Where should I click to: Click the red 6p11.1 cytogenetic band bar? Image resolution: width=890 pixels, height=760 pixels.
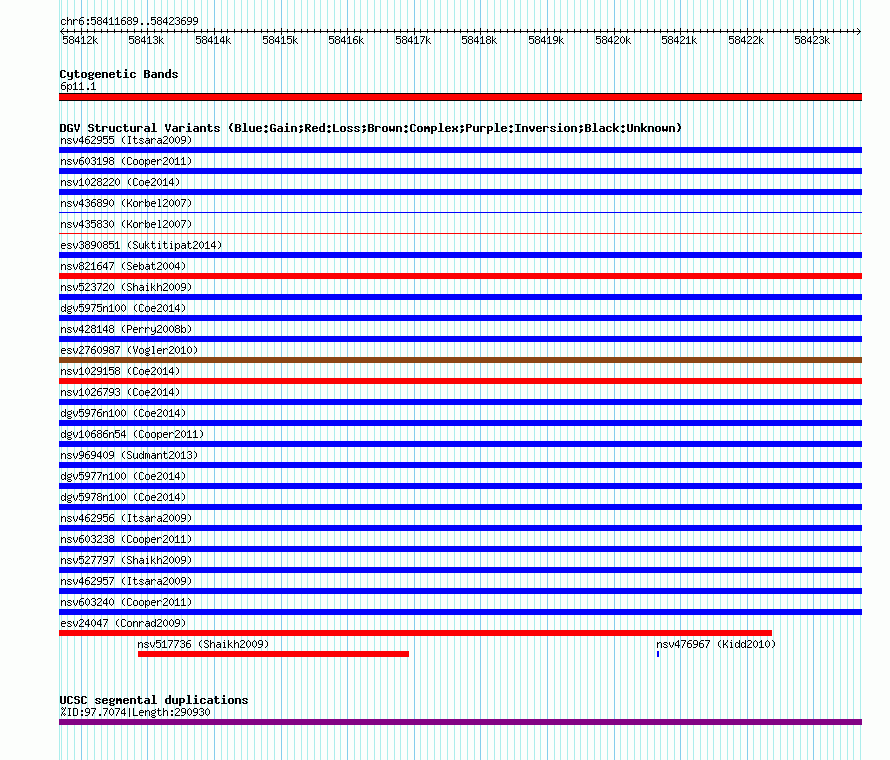click(460, 97)
